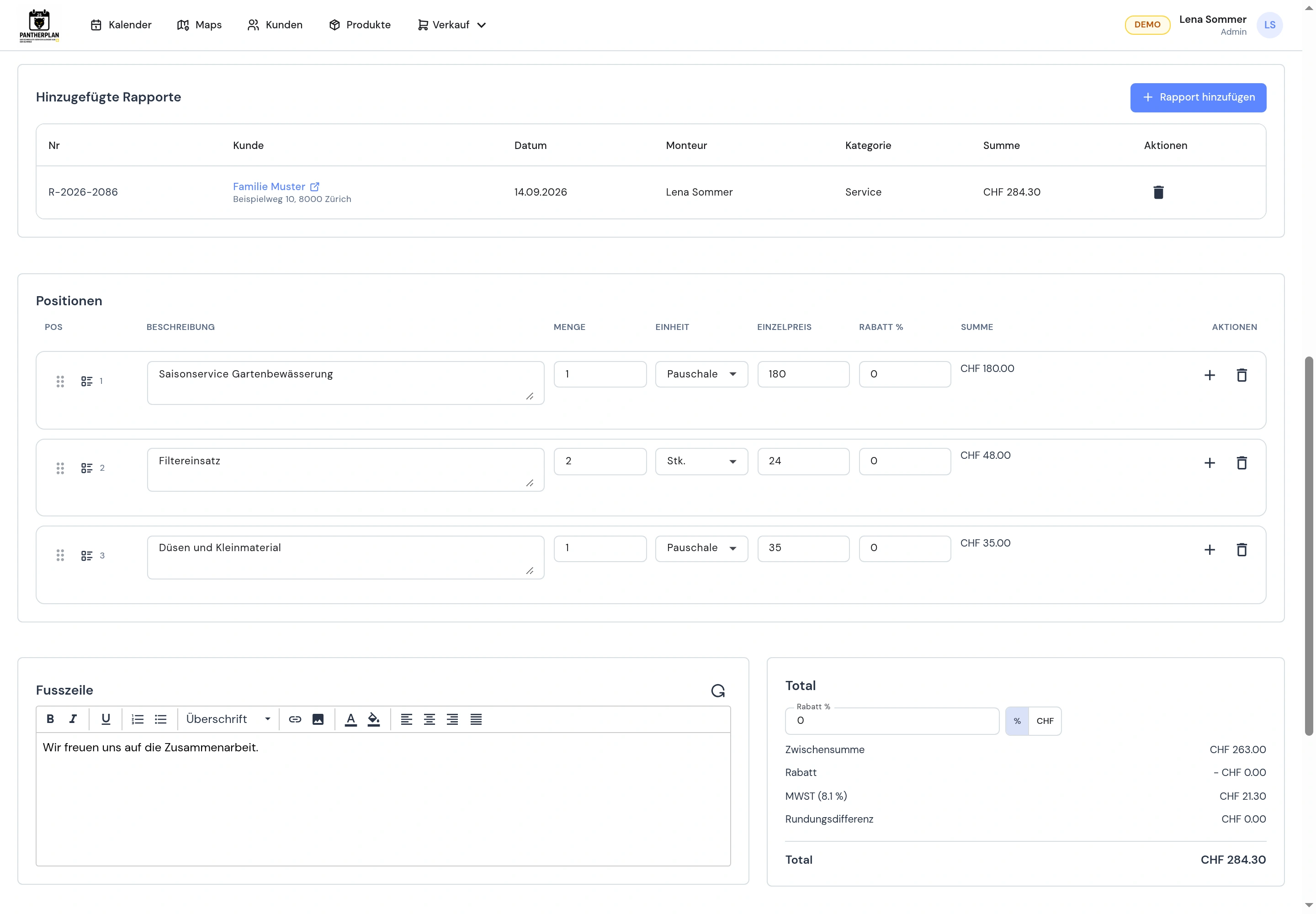This screenshot has width=1316, height=914.
Task: Go to the Maps page
Action: click(199, 25)
